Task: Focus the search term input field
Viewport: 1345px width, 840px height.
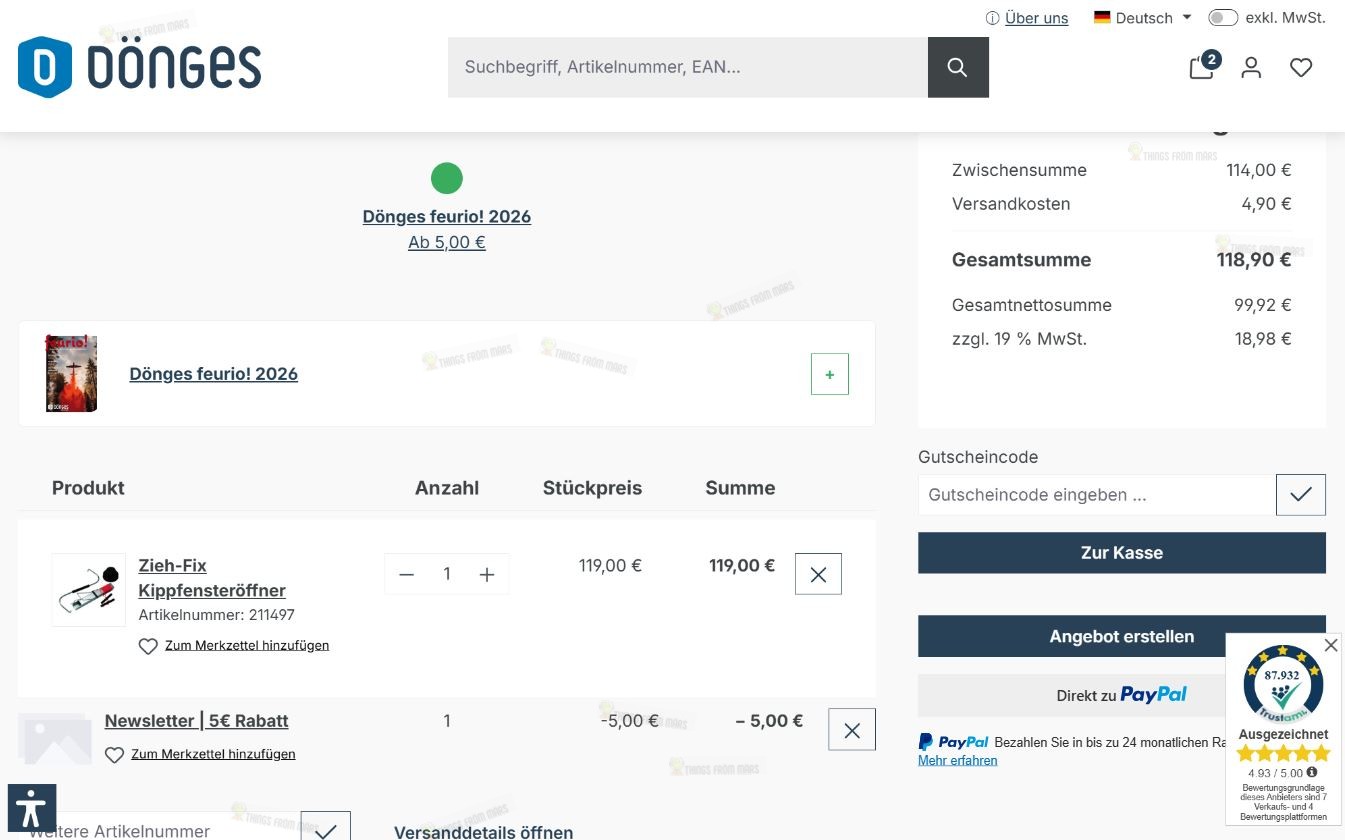Action: [688, 67]
